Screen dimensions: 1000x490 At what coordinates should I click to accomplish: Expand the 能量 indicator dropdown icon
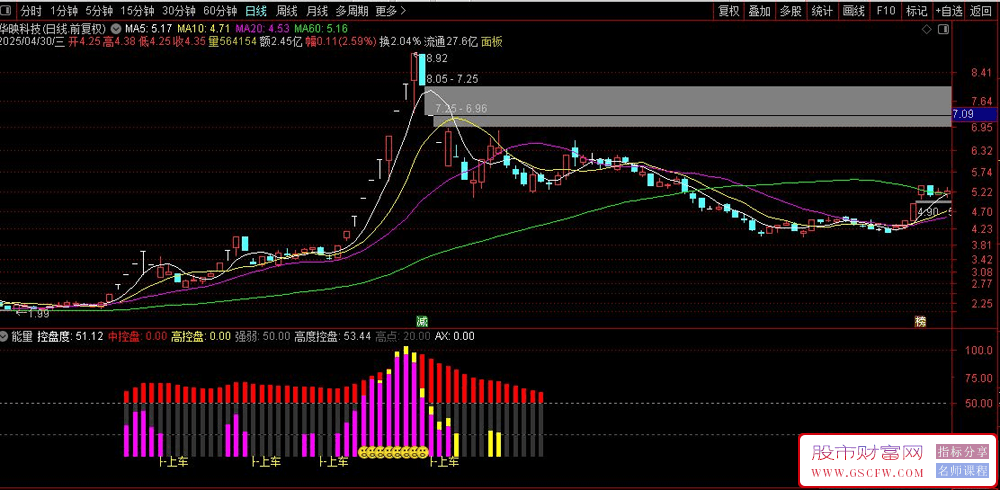[4, 336]
